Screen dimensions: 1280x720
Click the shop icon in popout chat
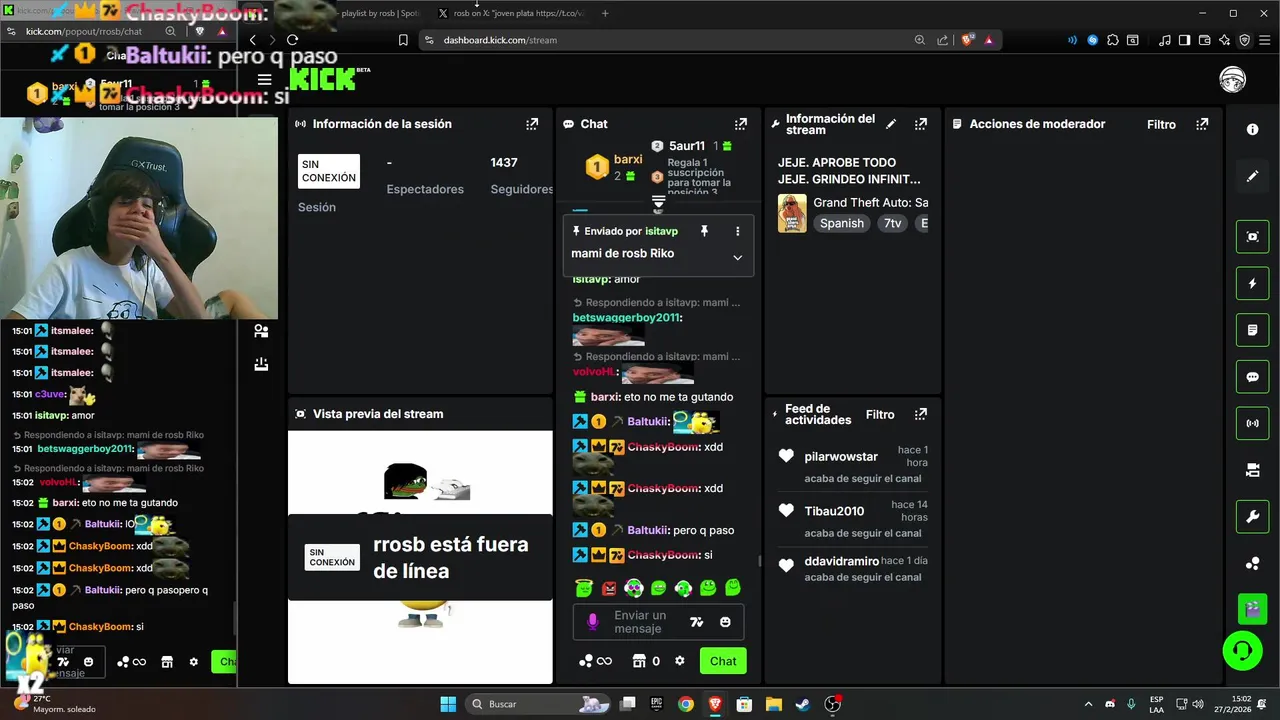click(167, 662)
